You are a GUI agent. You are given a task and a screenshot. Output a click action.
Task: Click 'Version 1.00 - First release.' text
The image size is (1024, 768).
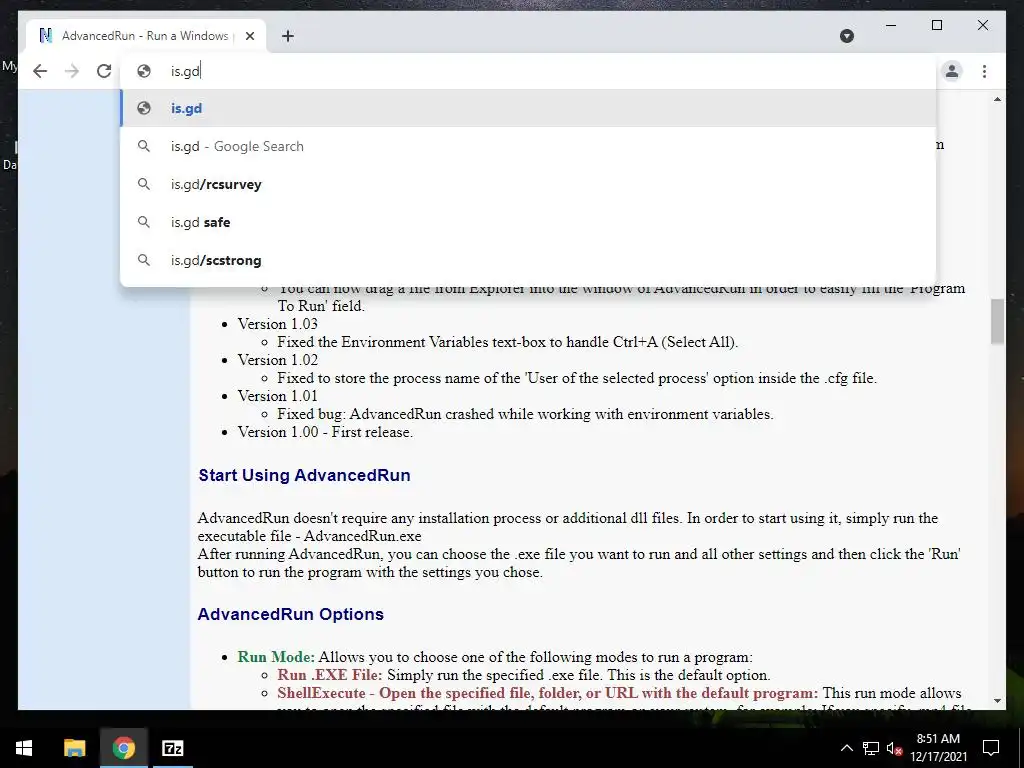point(325,432)
